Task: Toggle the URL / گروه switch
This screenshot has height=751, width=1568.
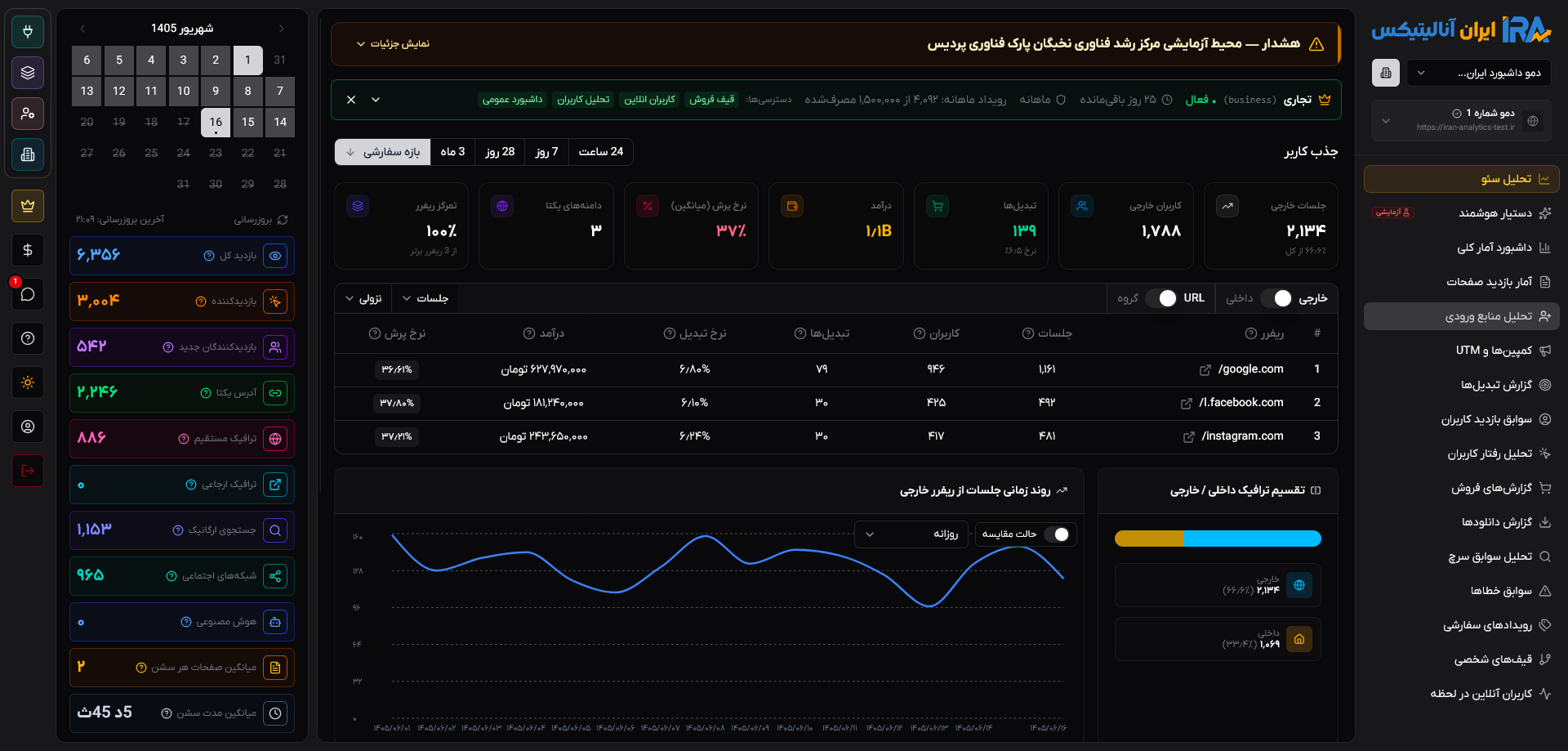Action: click(x=1161, y=298)
